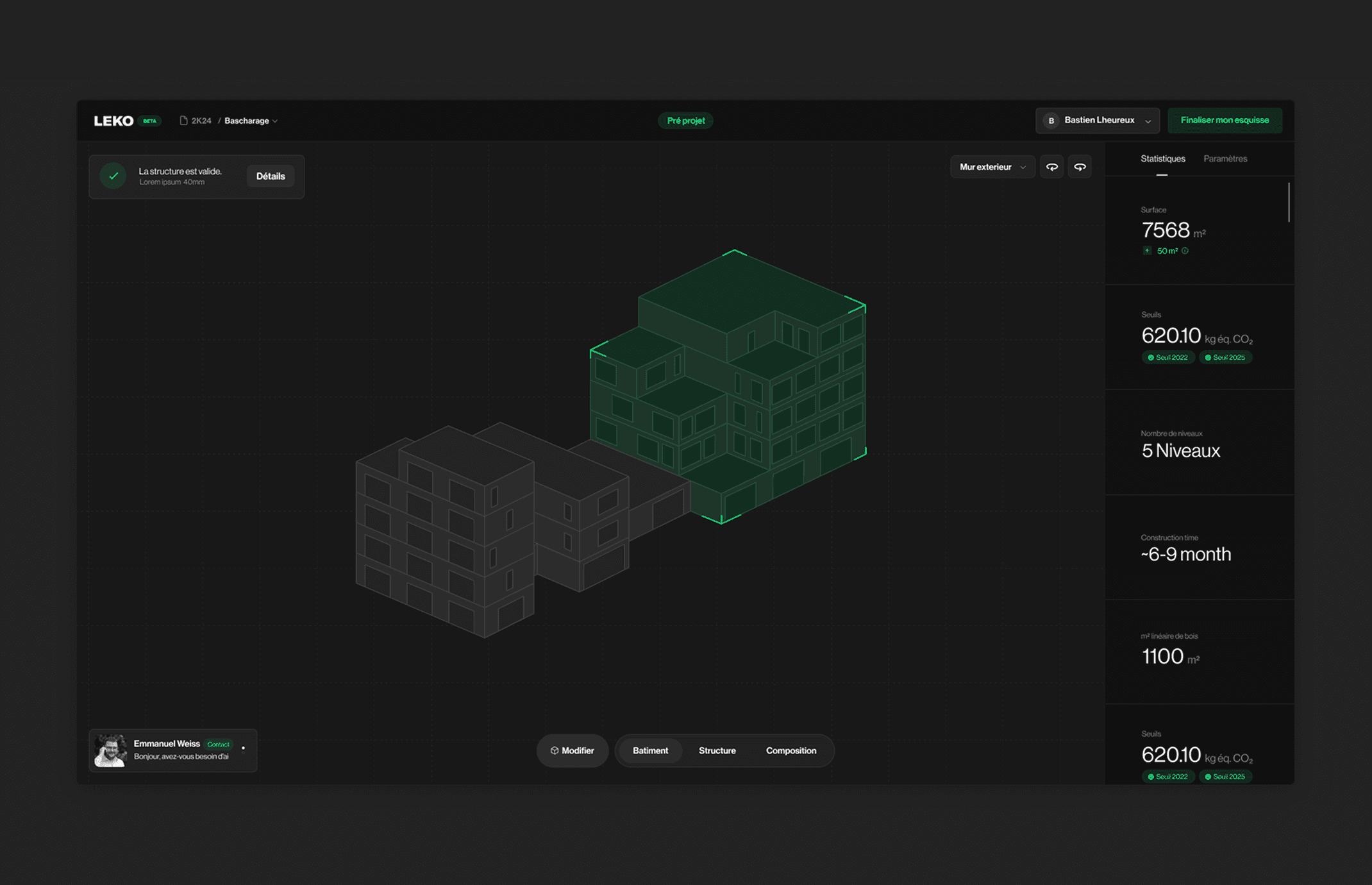Click the rotate left view icon
Image resolution: width=1372 pixels, height=885 pixels.
[x=1051, y=167]
